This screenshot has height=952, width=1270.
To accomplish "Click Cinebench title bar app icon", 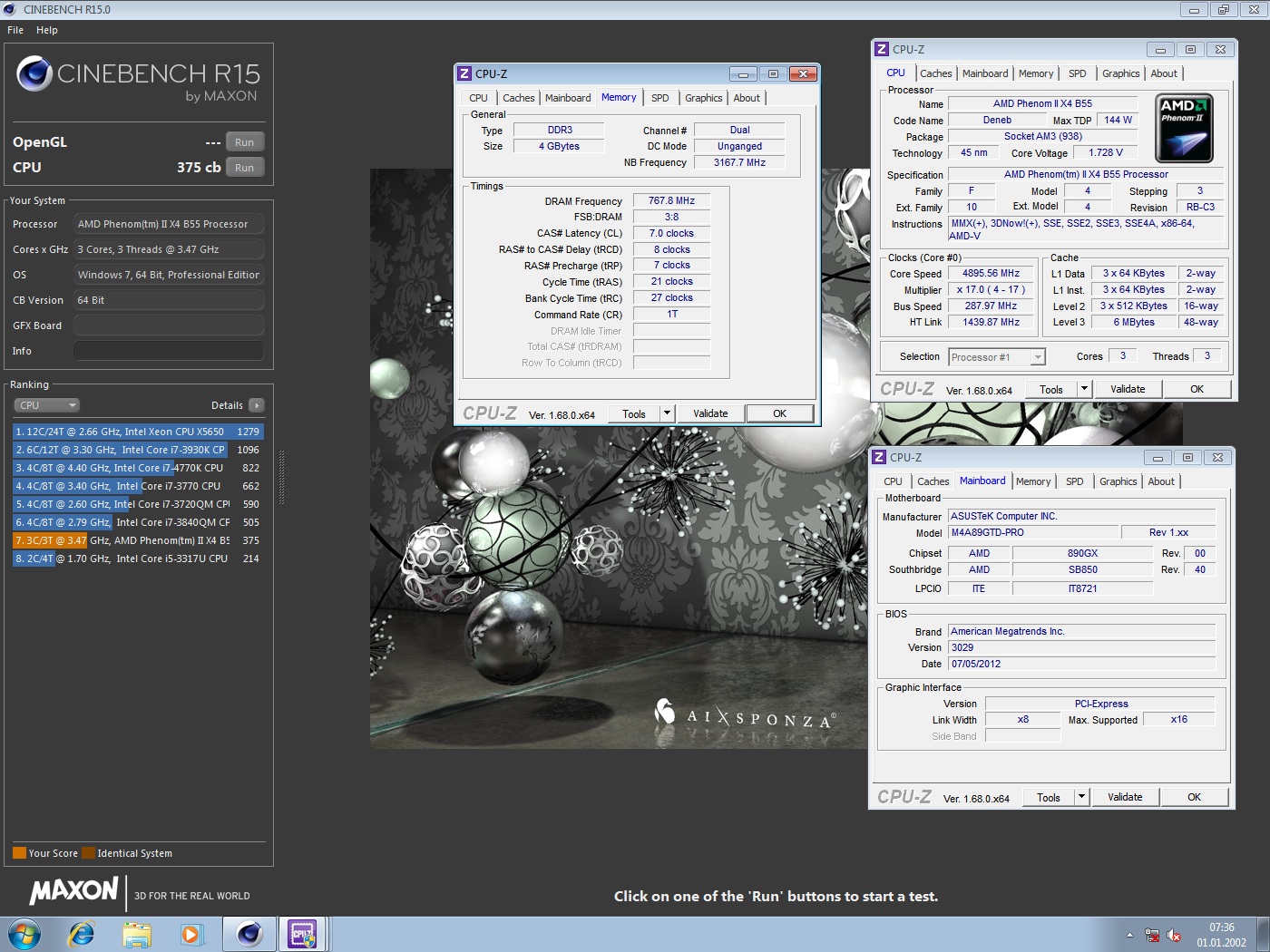I will tap(10, 9).
